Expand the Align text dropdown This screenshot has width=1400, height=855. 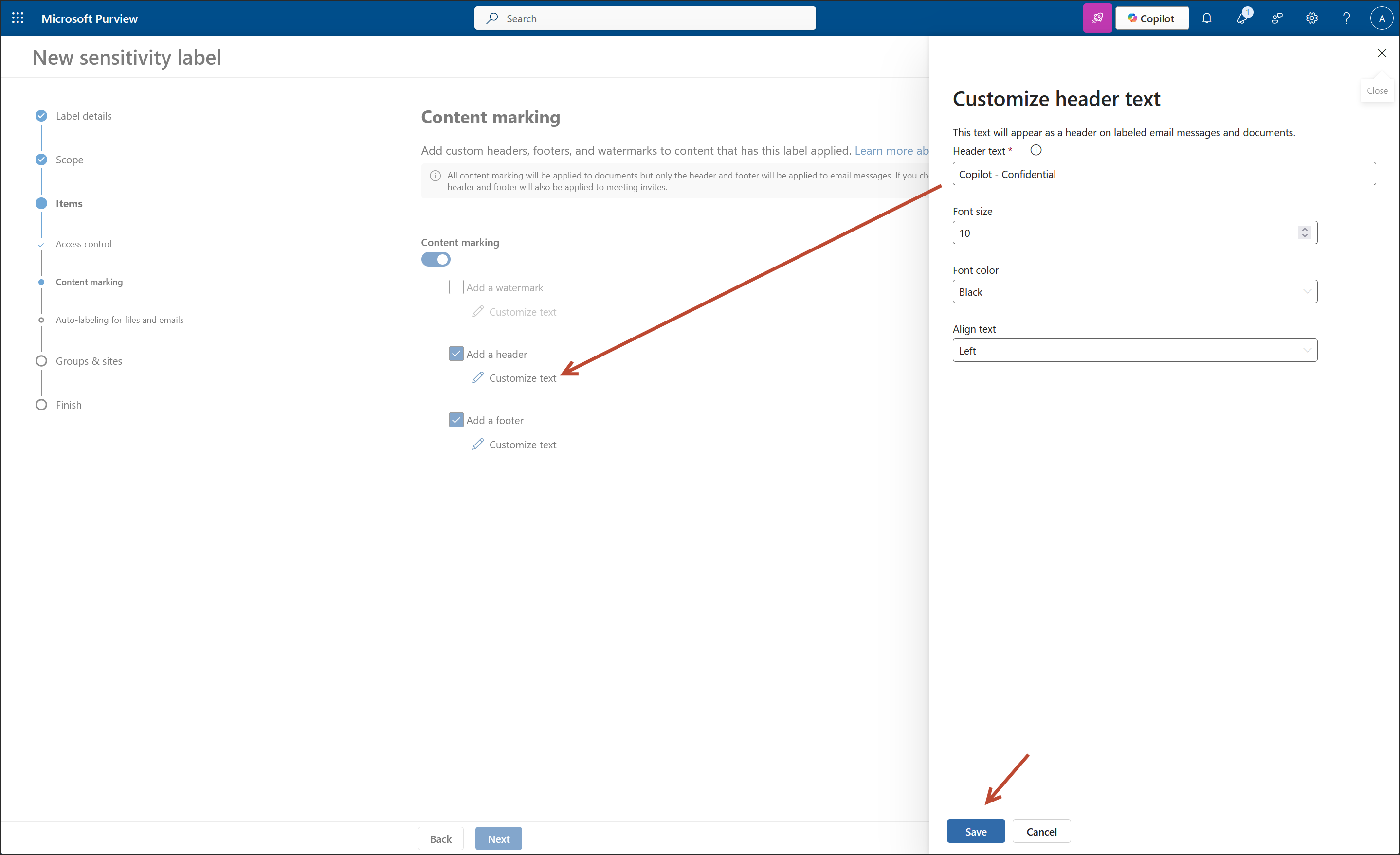click(1135, 350)
